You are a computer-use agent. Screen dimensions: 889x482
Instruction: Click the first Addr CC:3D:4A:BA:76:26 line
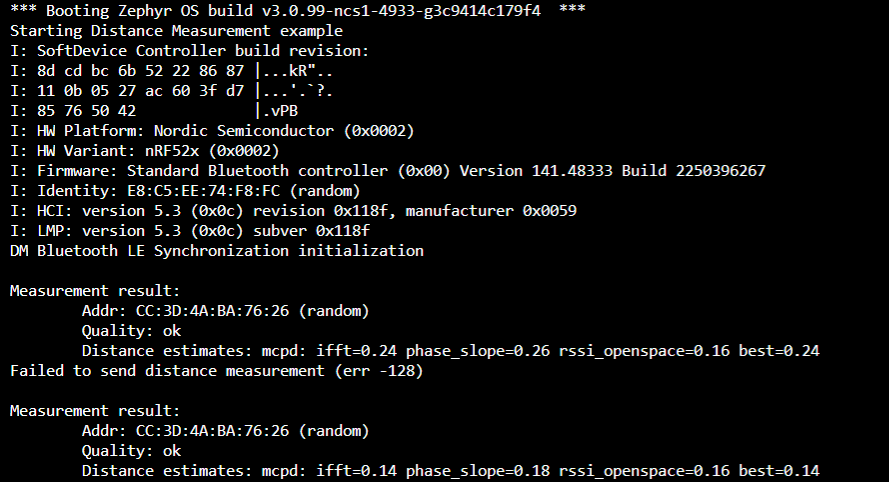pyautogui.click(x=225, y=311)
